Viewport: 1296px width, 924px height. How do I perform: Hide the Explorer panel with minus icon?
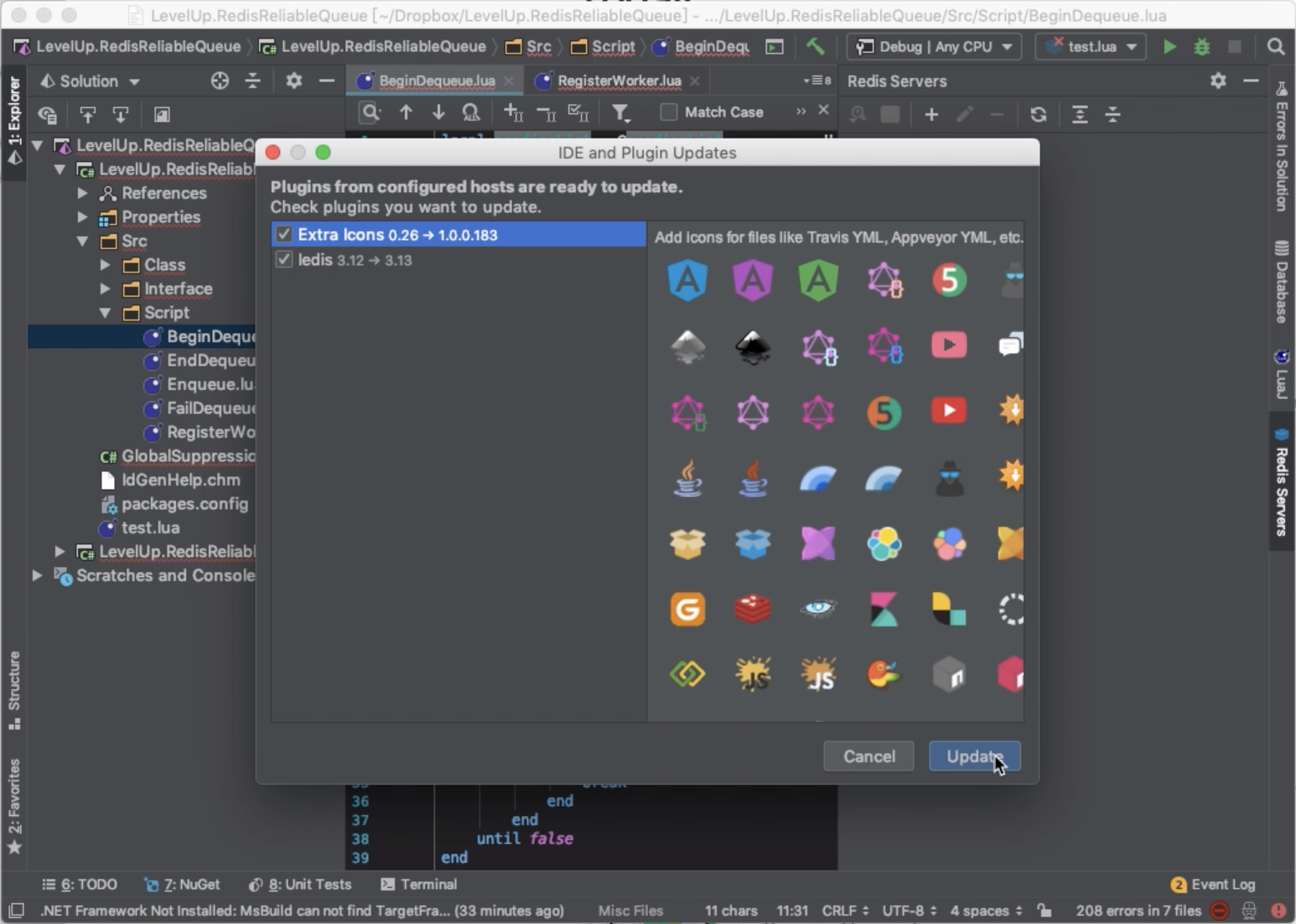pyautogui.click(x=327, y=80)
